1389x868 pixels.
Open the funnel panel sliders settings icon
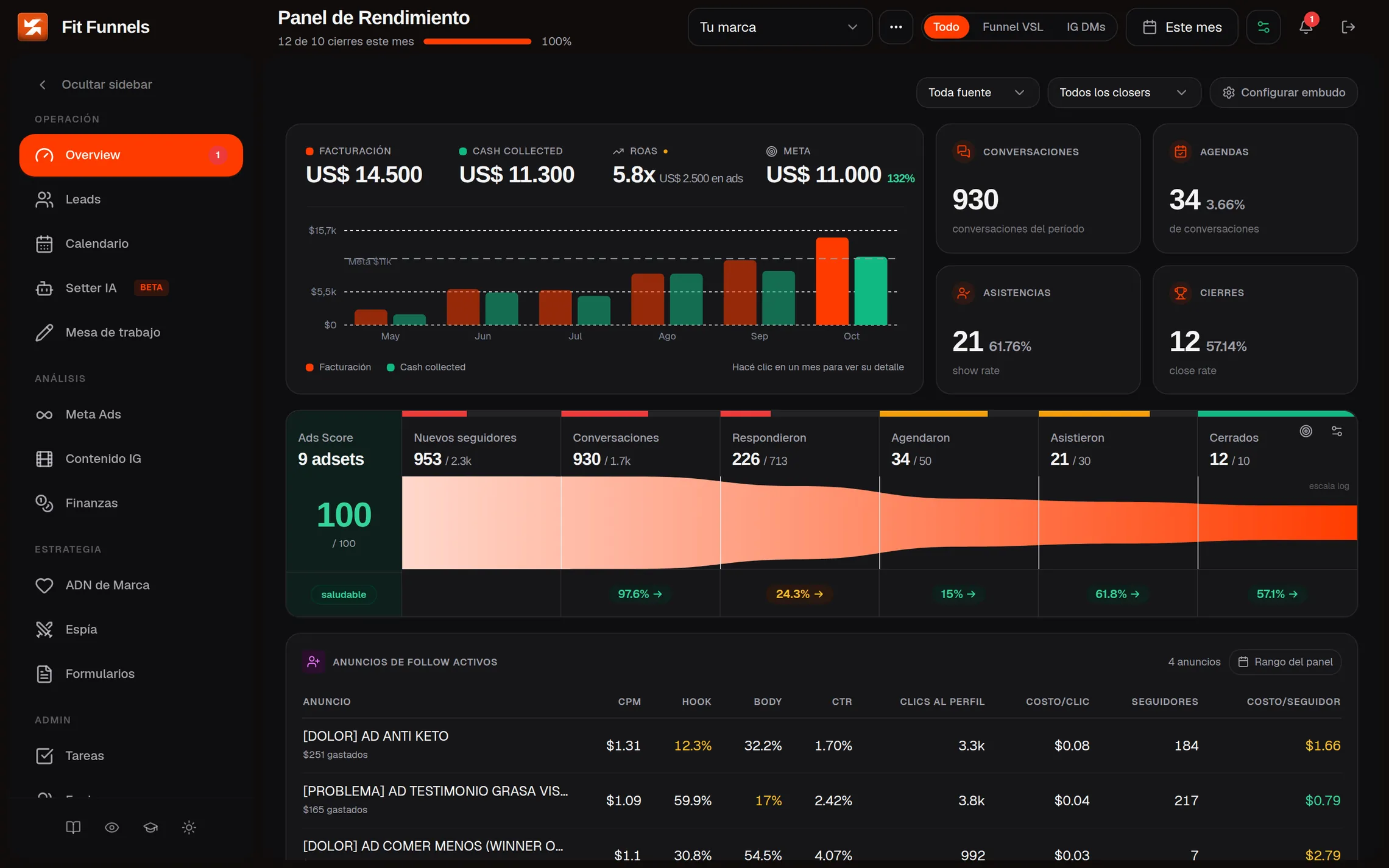1337,431
